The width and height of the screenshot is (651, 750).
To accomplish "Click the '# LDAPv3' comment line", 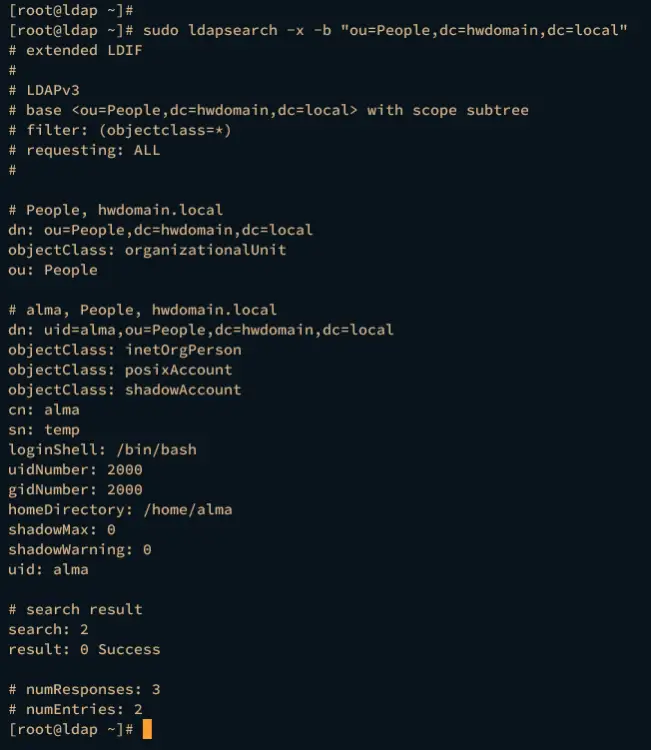I will click(44, 90).
